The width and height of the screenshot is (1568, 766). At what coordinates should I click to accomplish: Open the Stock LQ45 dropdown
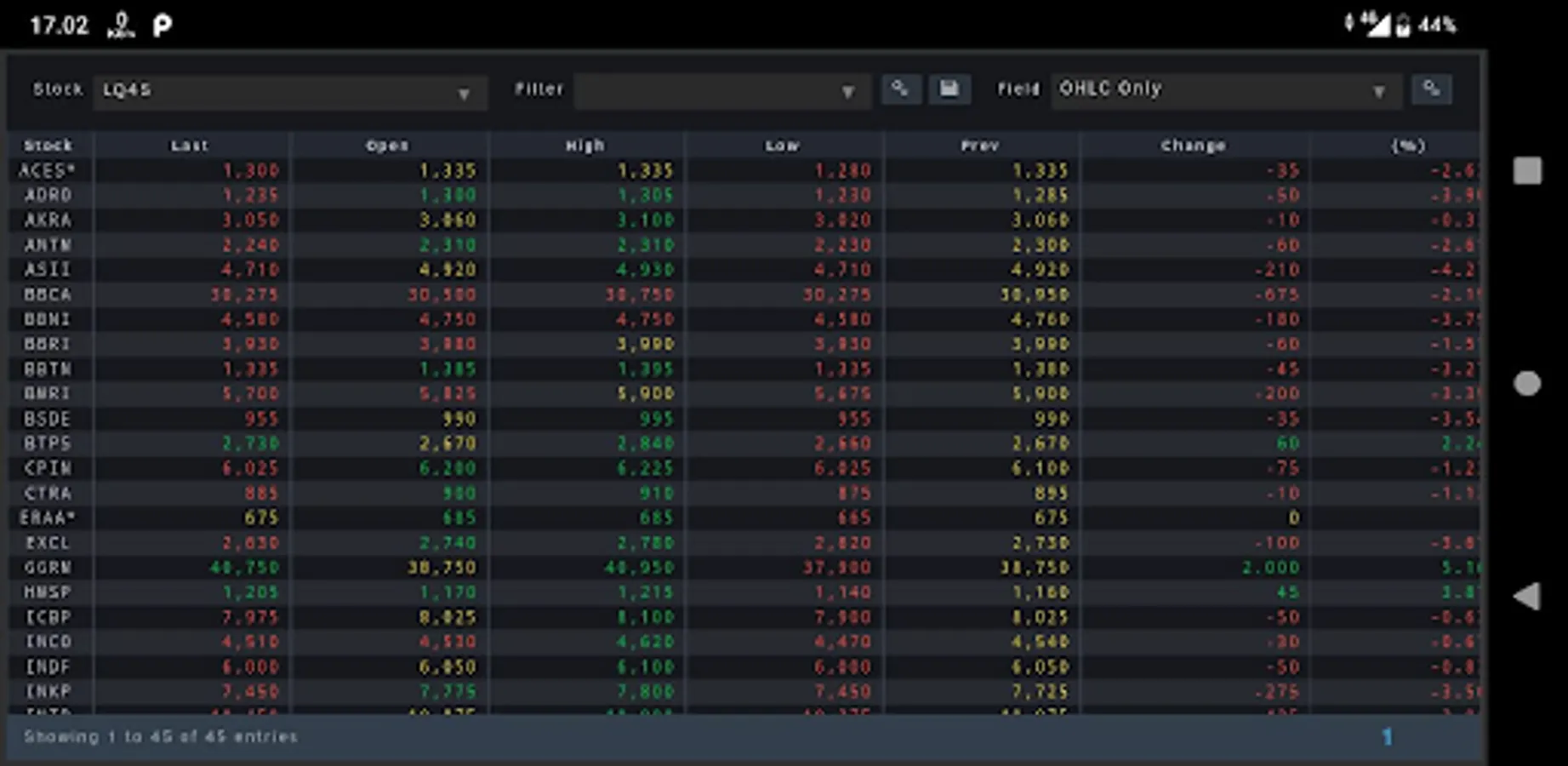point(289,91)
